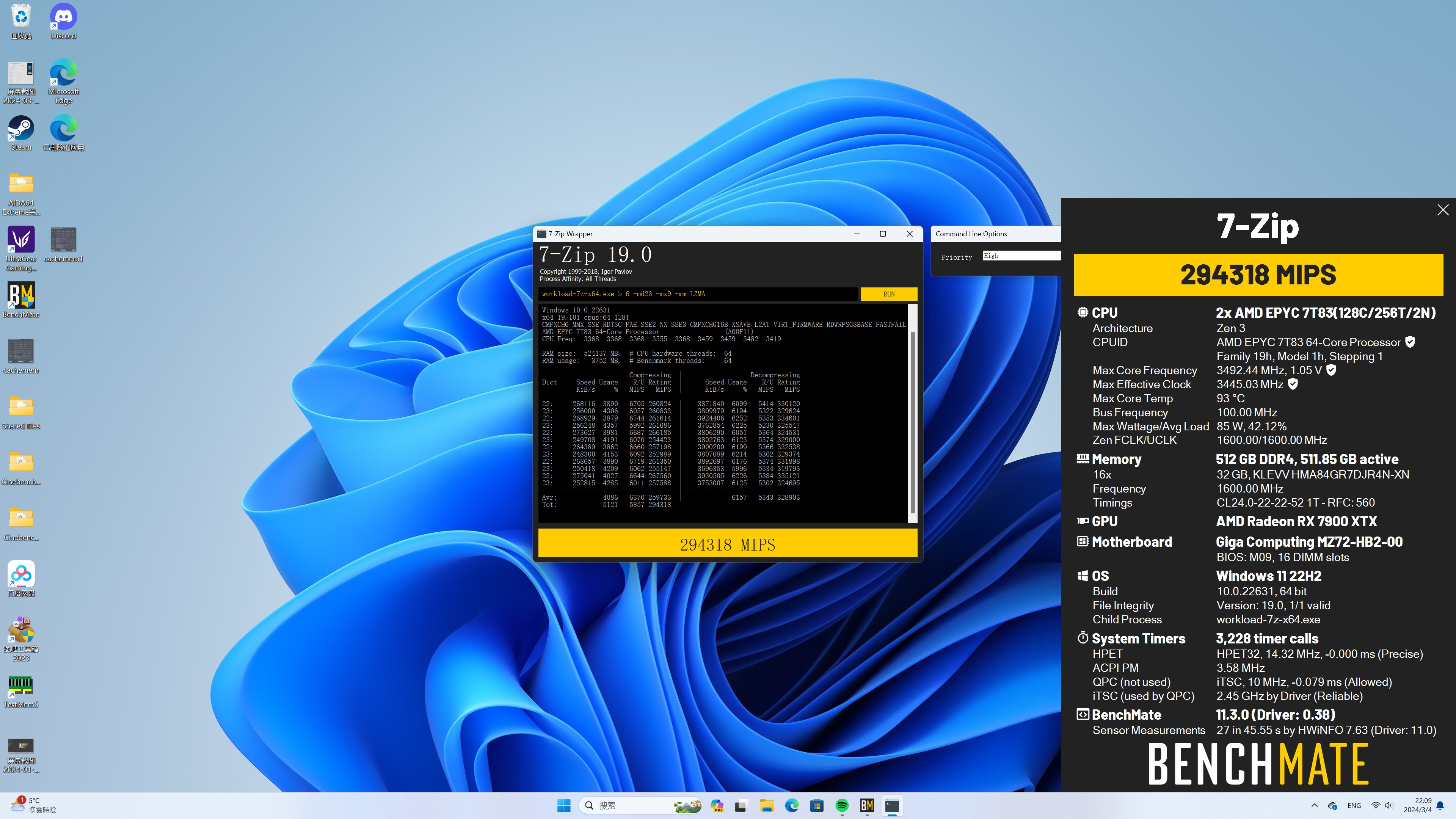Click the taskbar search box
The height and width of the screenshot is (819, 1456).
click(641, 805)
